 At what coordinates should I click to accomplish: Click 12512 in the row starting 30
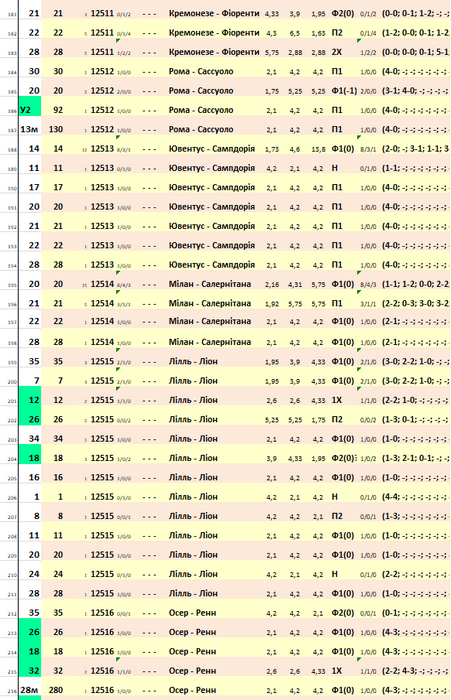coord(102,71)
